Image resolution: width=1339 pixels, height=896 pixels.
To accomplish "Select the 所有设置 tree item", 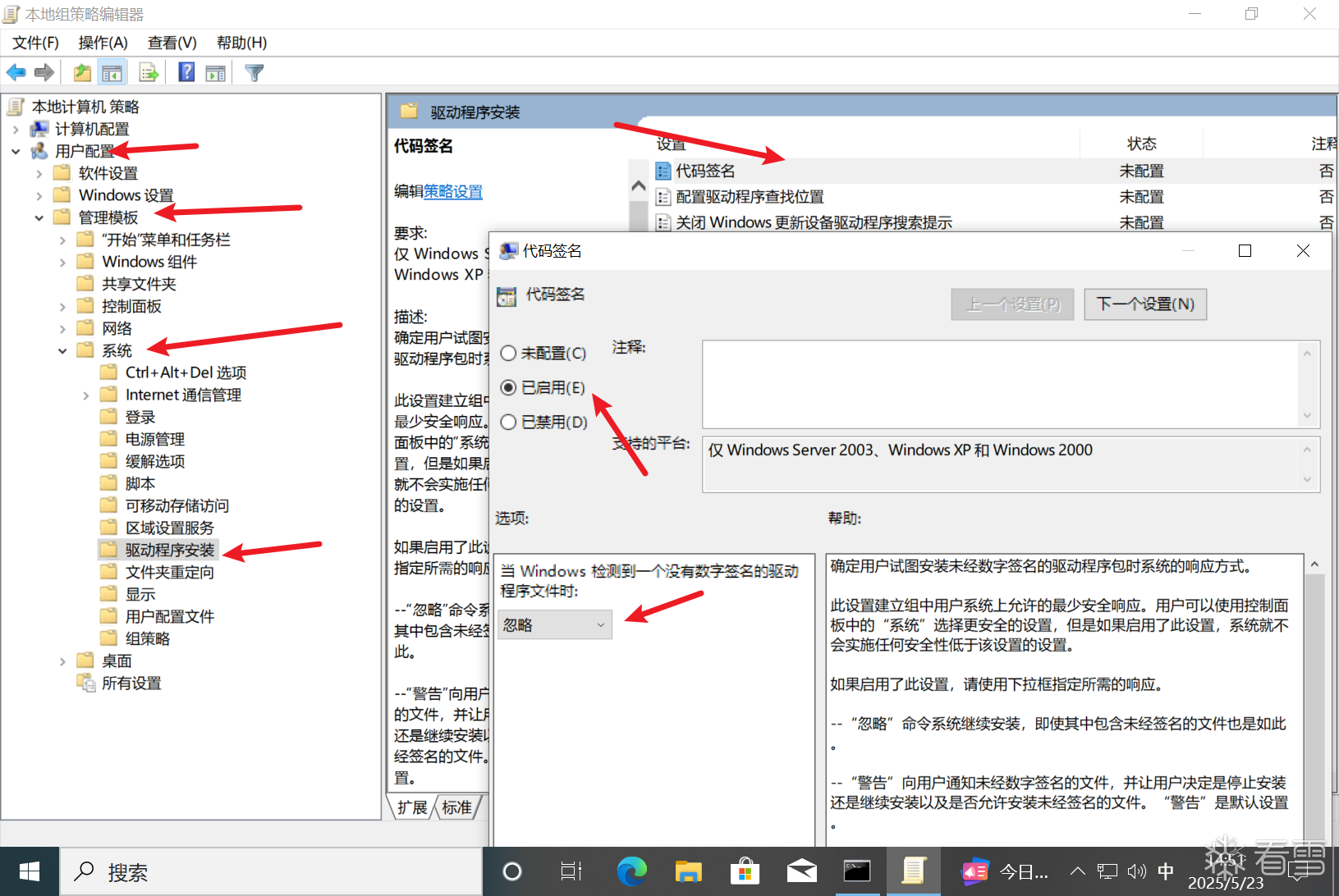I will tap(131, 683).
